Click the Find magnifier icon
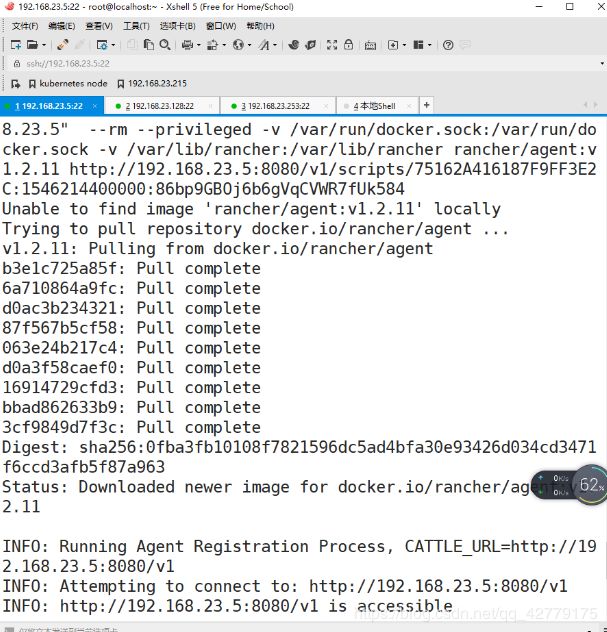607x632 pixels. tap(164, 45)
